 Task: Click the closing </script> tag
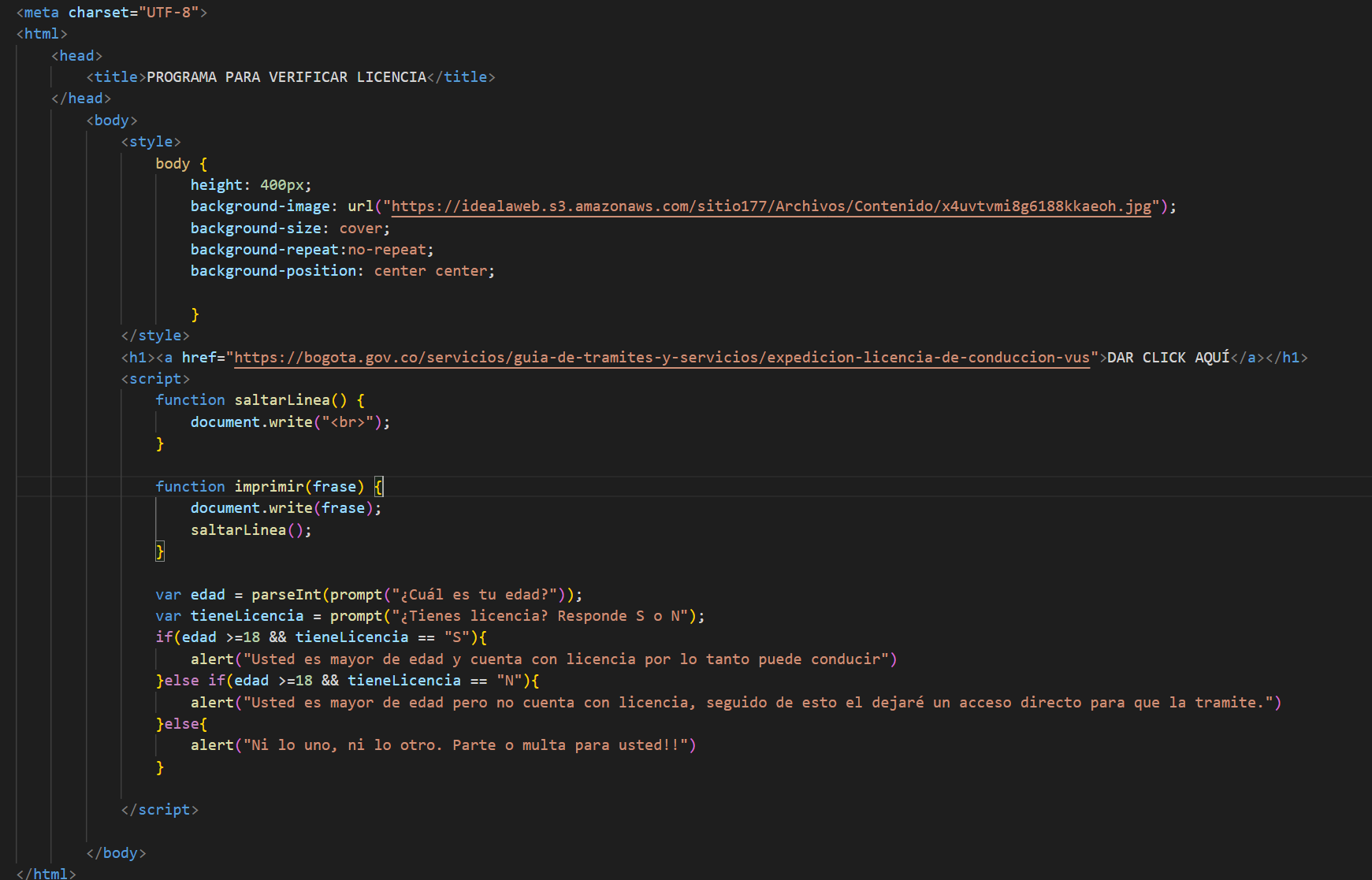[160, 810]
